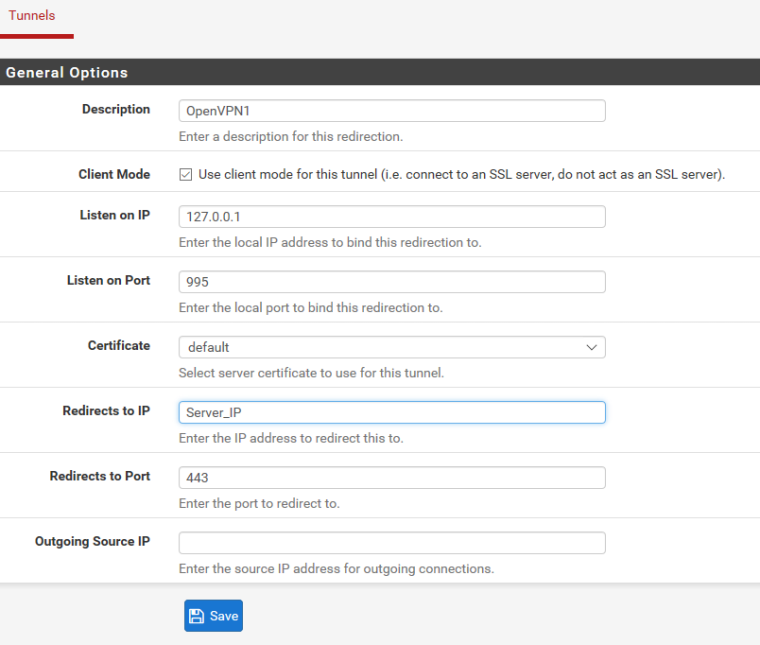Click the Client Mode label

click(x=114, y=174)
